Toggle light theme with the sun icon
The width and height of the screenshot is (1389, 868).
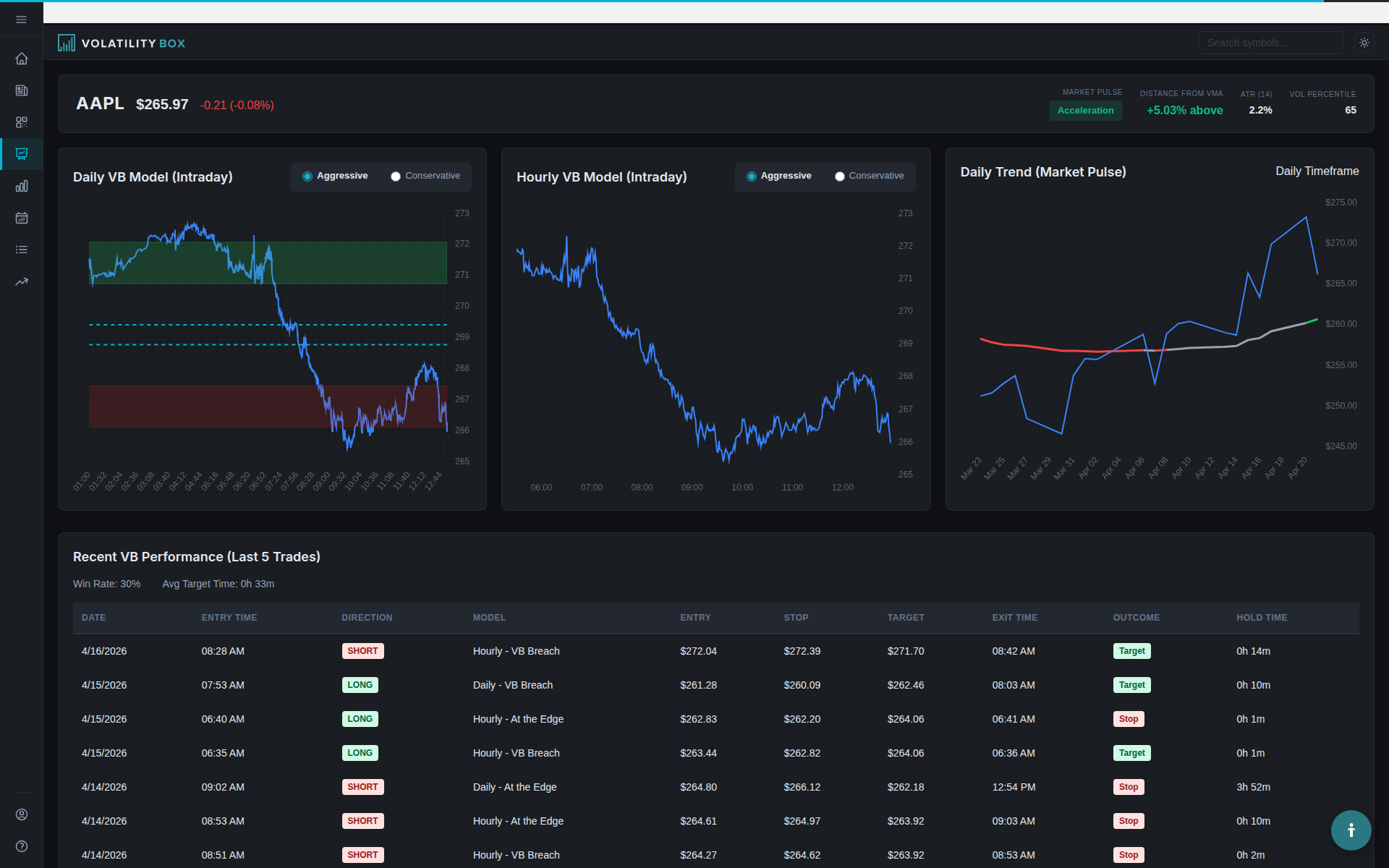(x=1364, y=43)
